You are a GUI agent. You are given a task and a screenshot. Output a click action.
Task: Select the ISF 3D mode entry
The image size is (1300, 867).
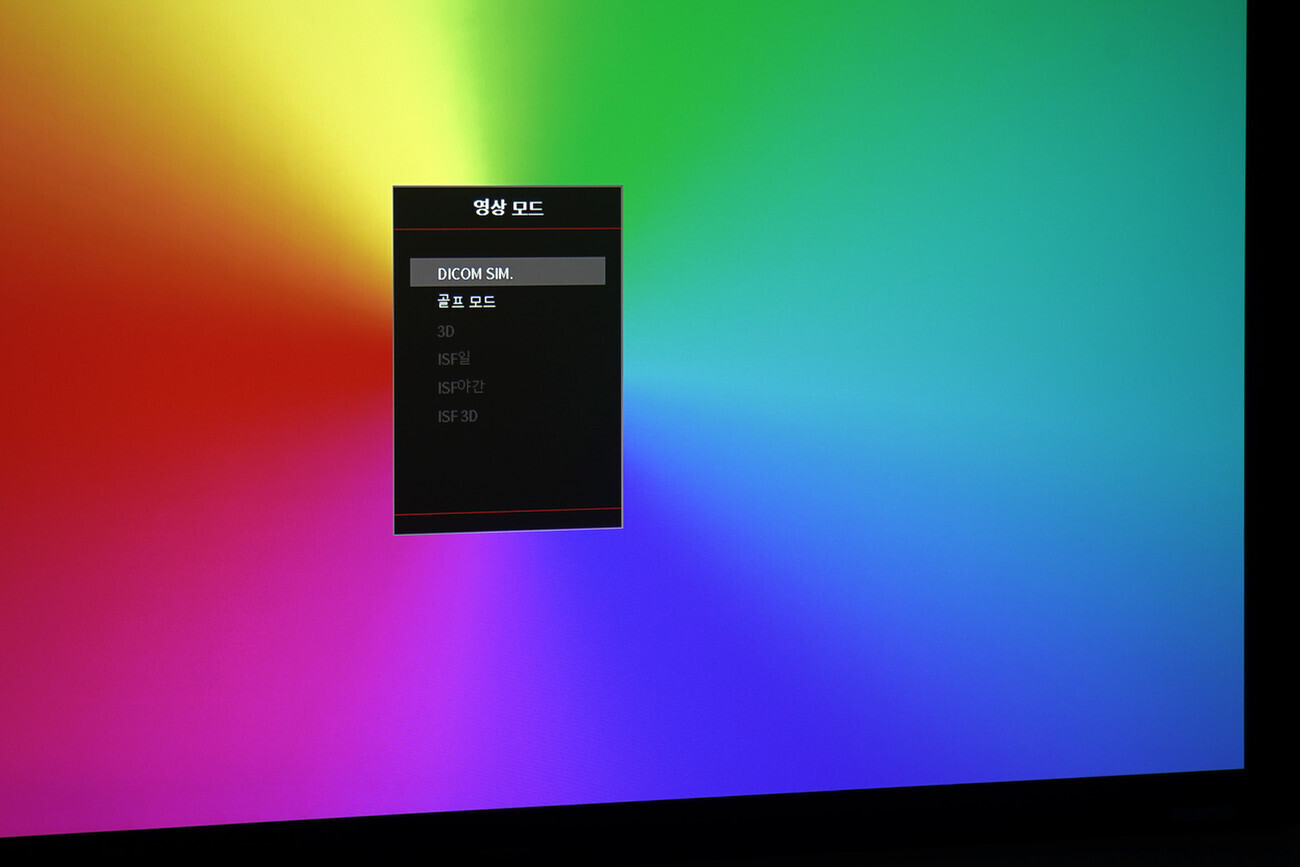point(457,416)
